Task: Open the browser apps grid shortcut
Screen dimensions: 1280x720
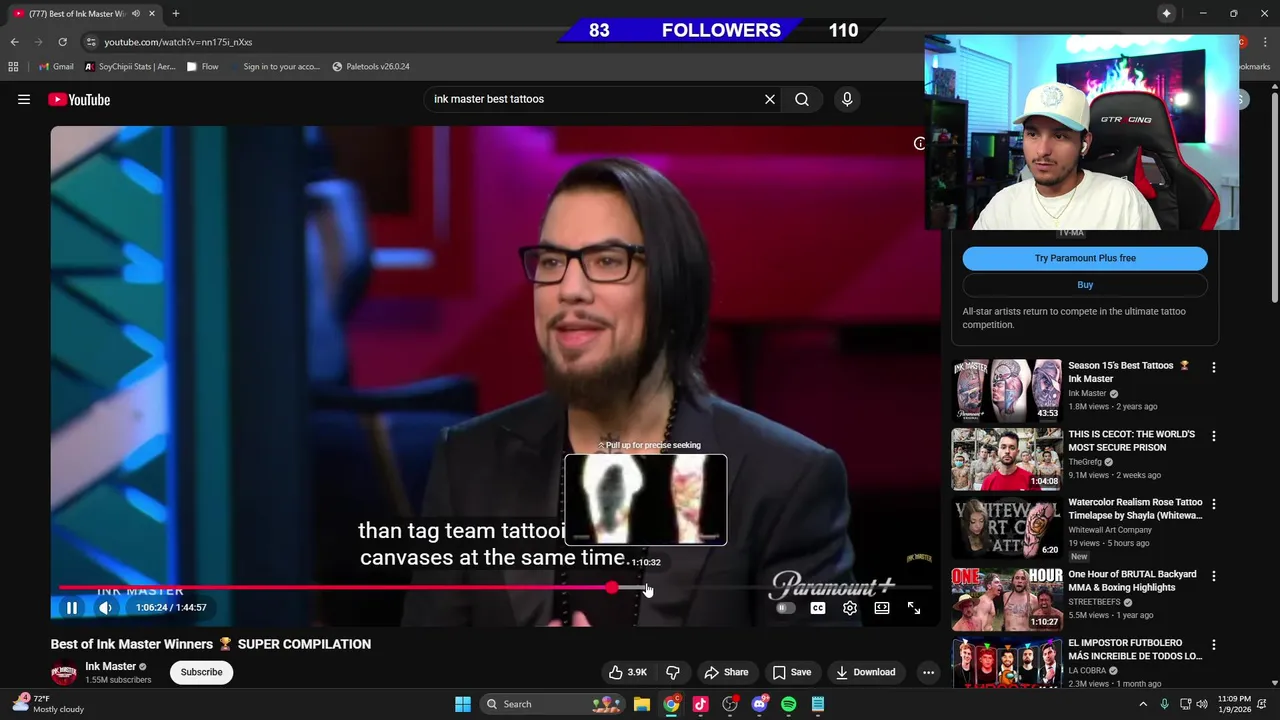Action: click(x=13, y=67)
